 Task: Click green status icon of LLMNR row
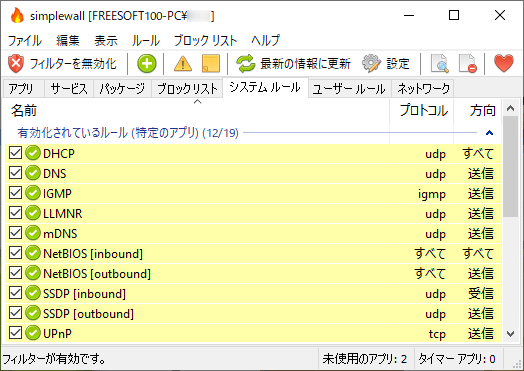coord(33,213)
